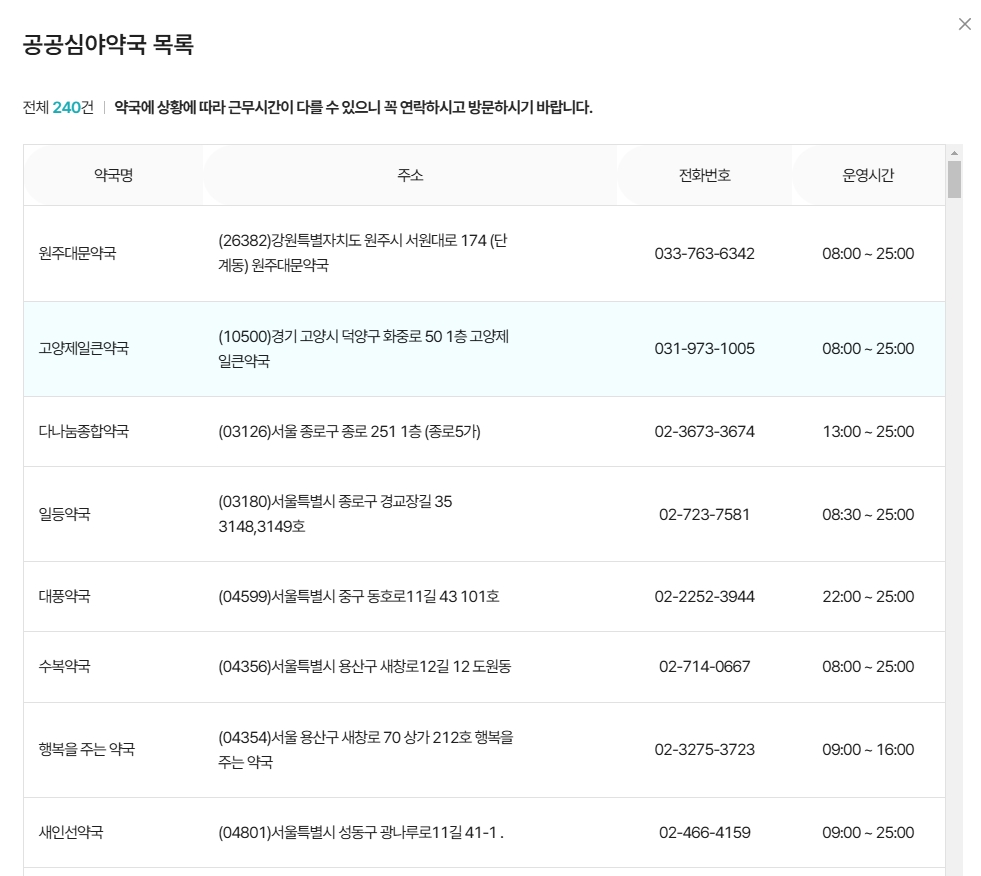
Task: Close the 공공심야약국 목록 dialog
Action: 963,24
